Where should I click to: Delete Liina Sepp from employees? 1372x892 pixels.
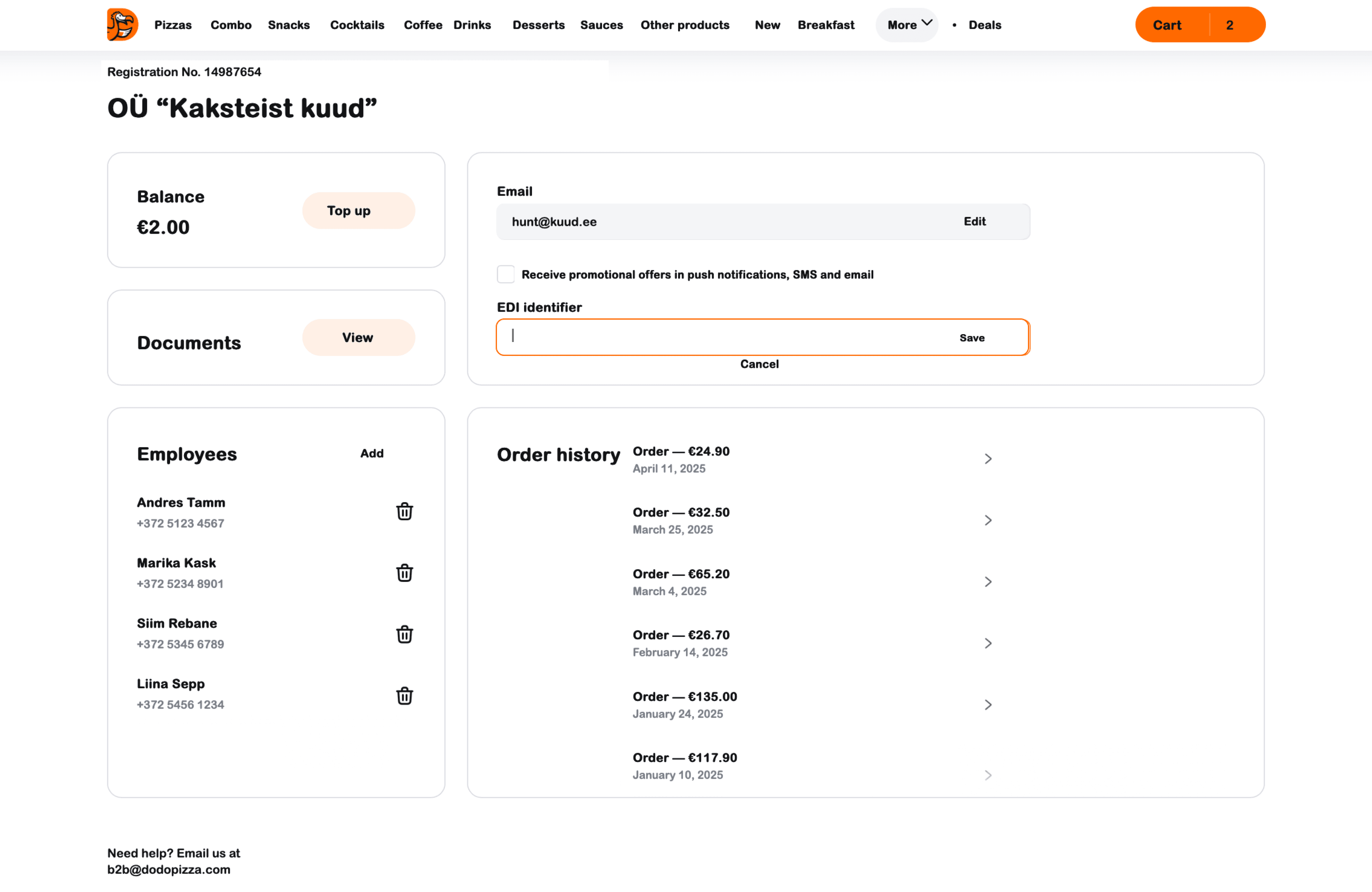coord(404,696)
